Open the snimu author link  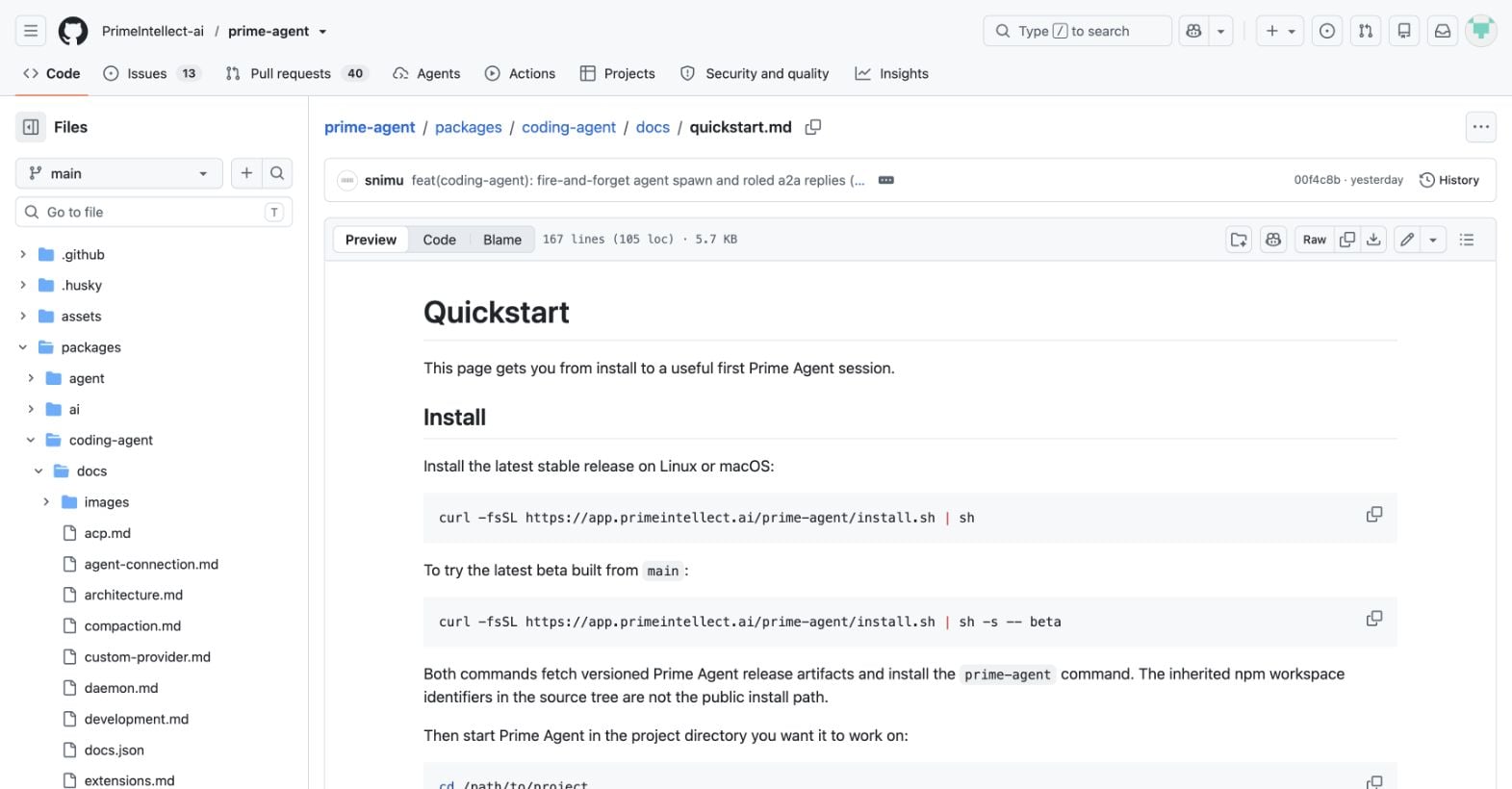click(x=384, y=180)
